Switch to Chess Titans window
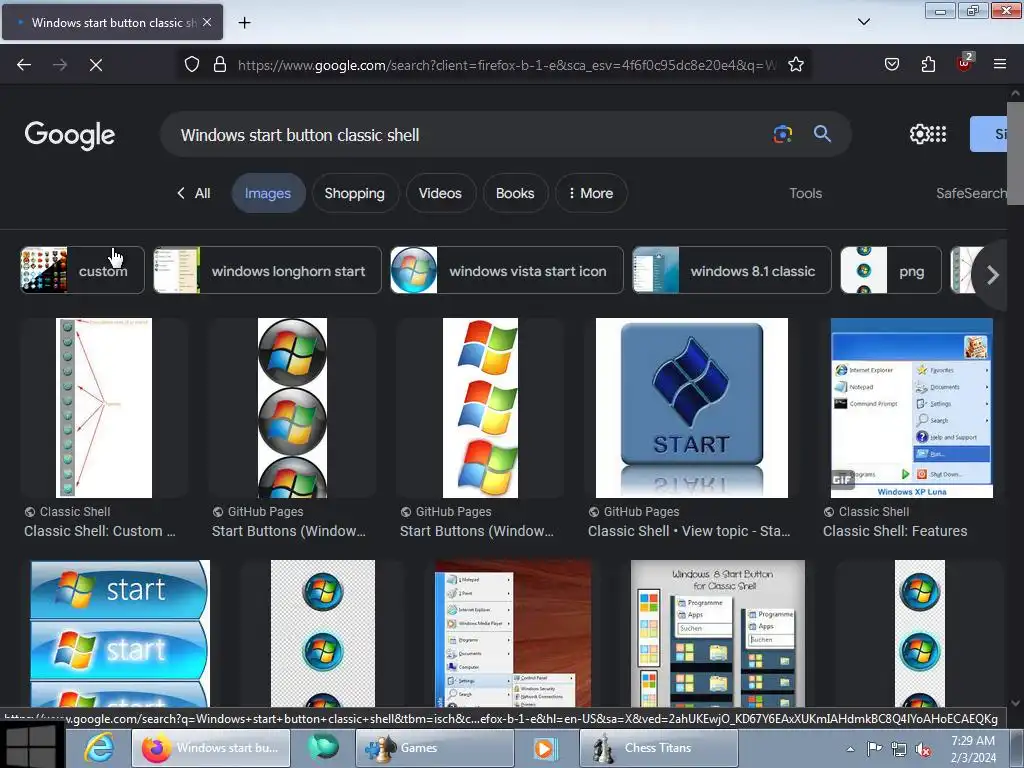The width and height of the screenshot is (1024, 768). [659, 748]
